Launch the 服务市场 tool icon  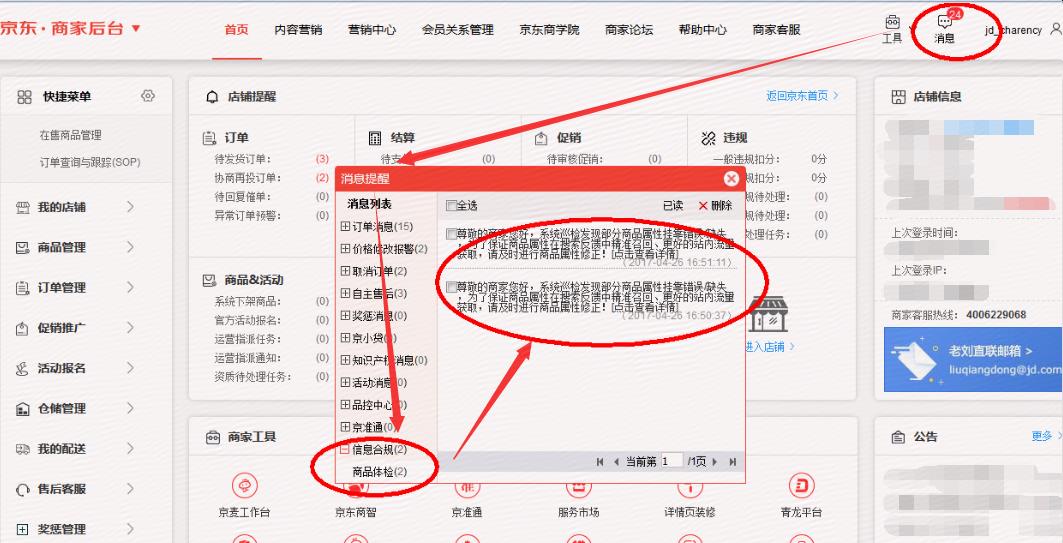click(x=578, y=486)
